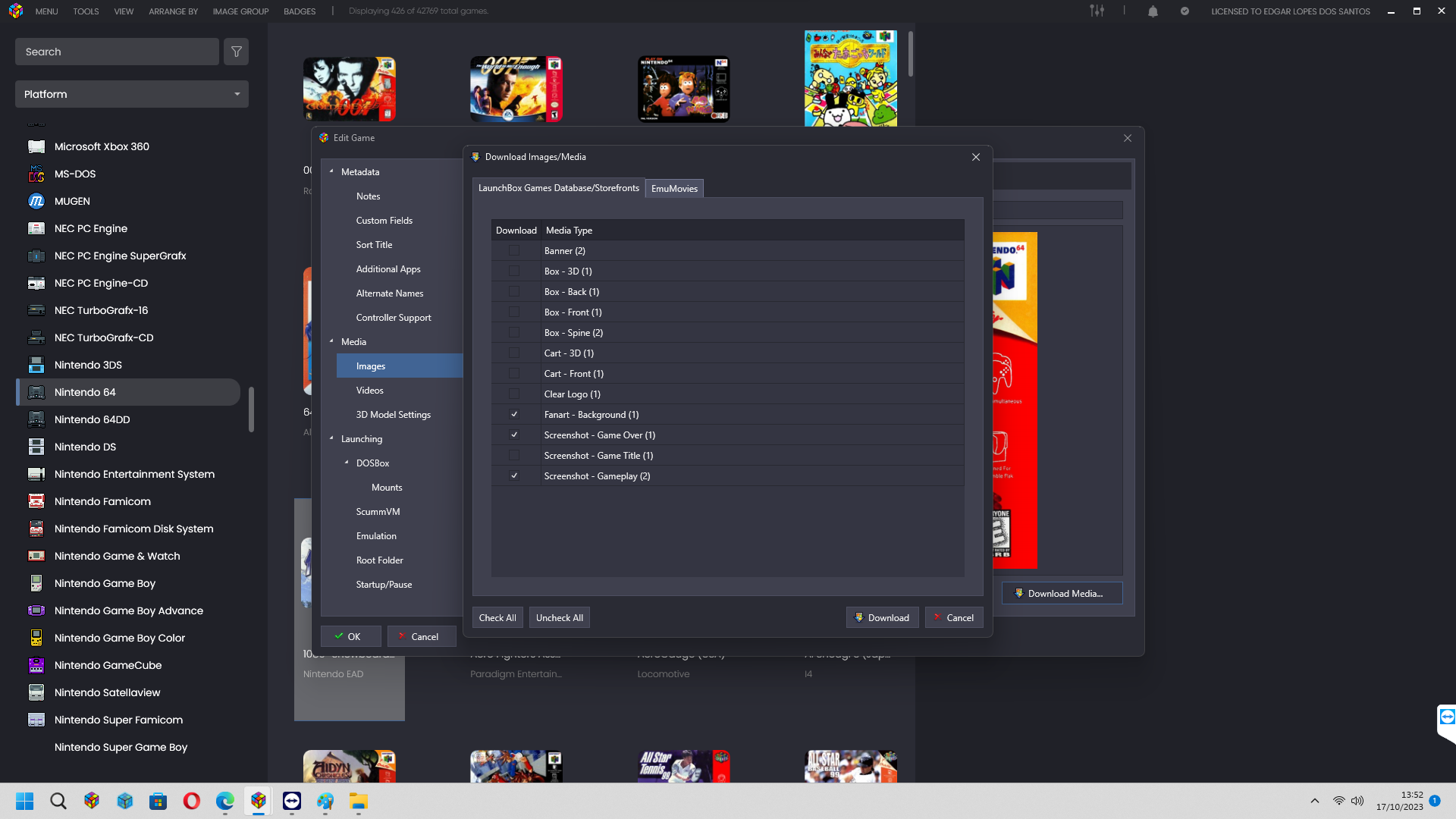Open the Windows Start menu
The height and width of the screenshot is (819, 1456).
tap(25, 801)
